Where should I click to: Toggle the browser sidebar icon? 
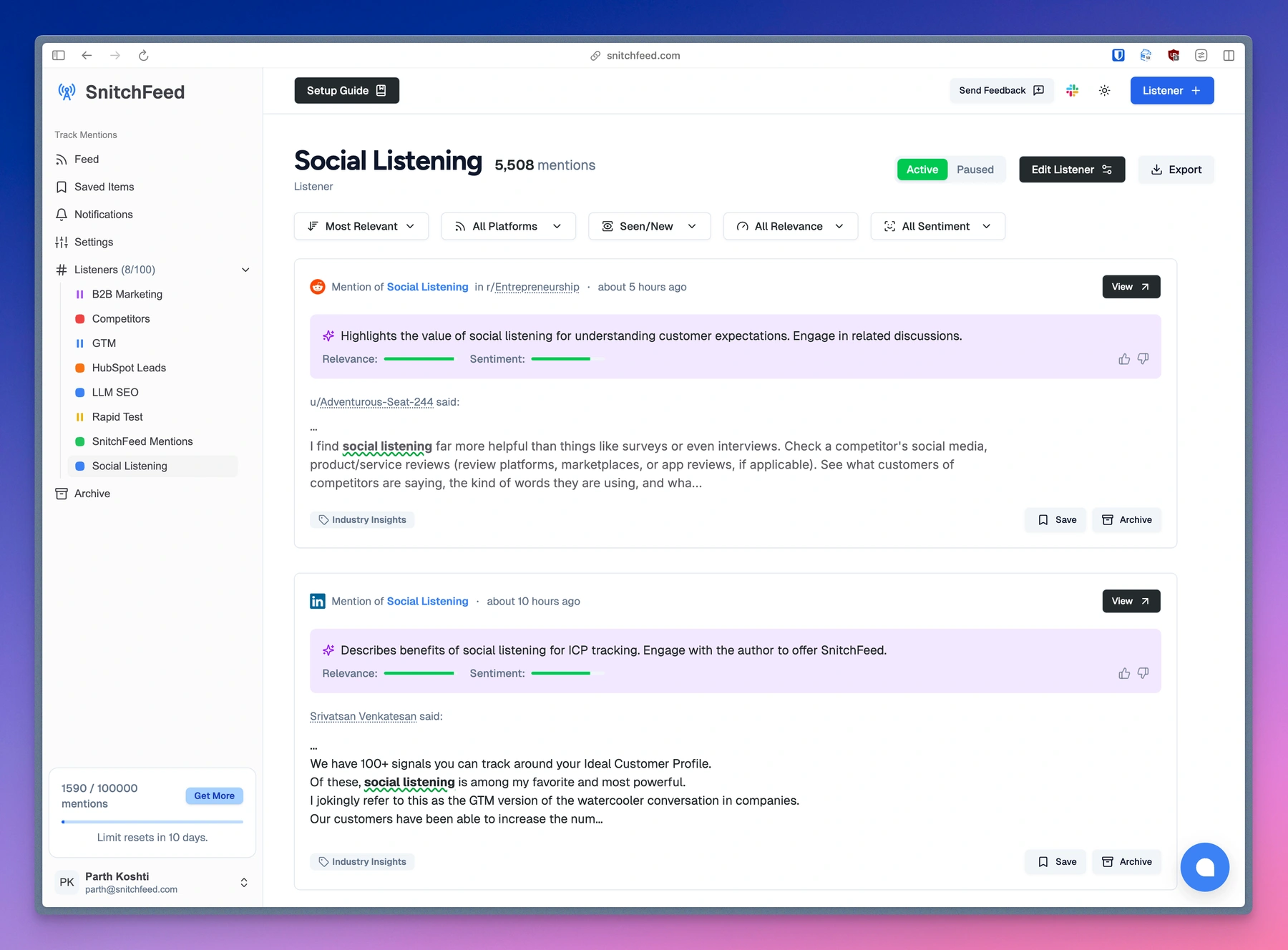point(59,55)
